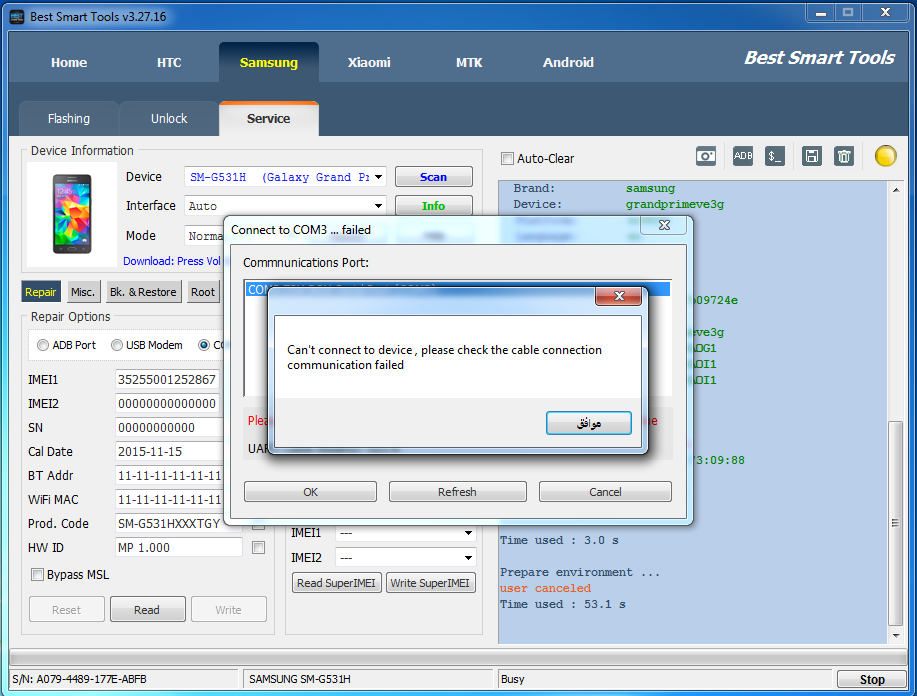Switch to the Flashing sub-tab
The height and width of the screenshot is (696, 917).
pos(69,119)
